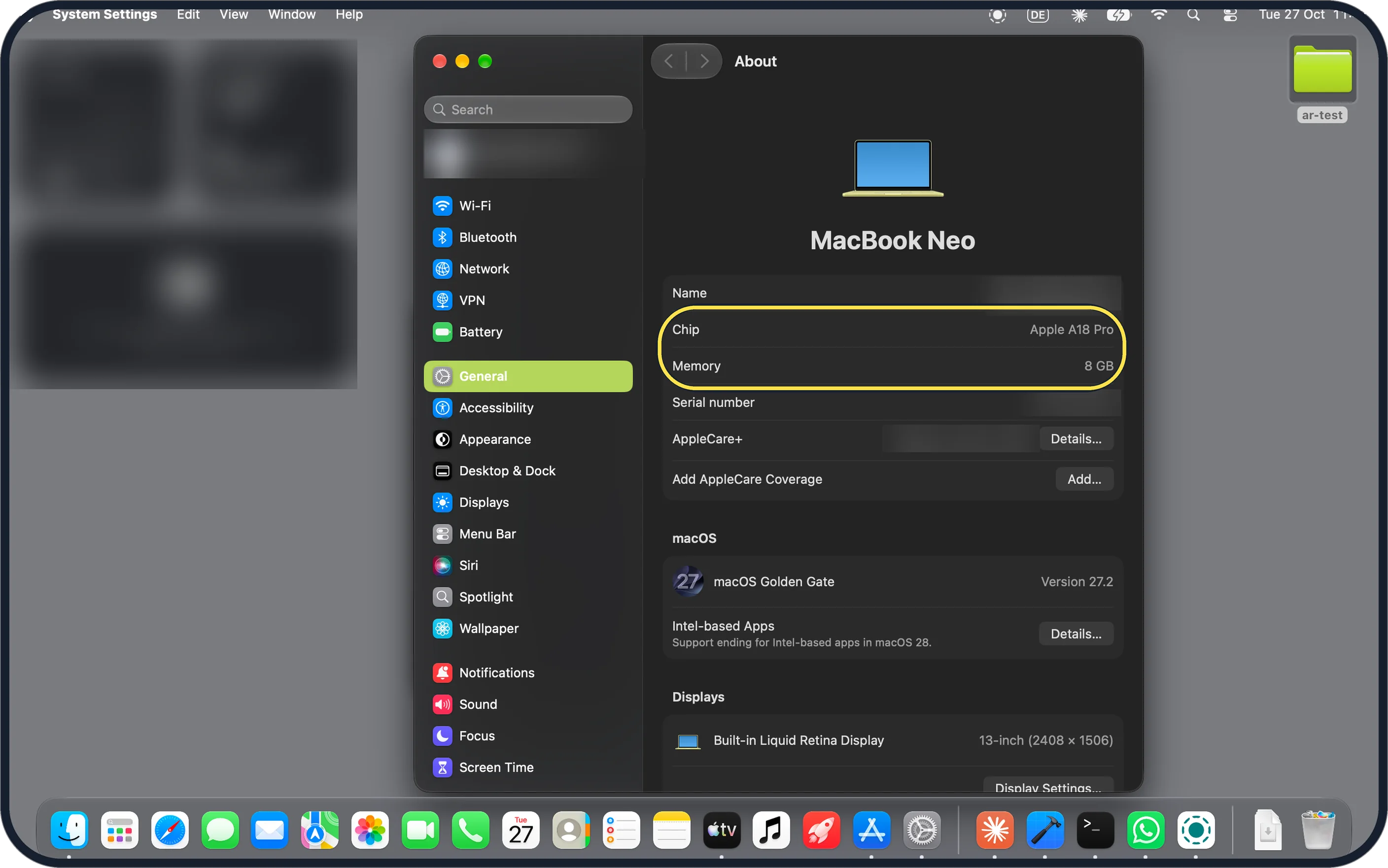
Task: Open Terminal from the Dock
Action: (1095, 830)
